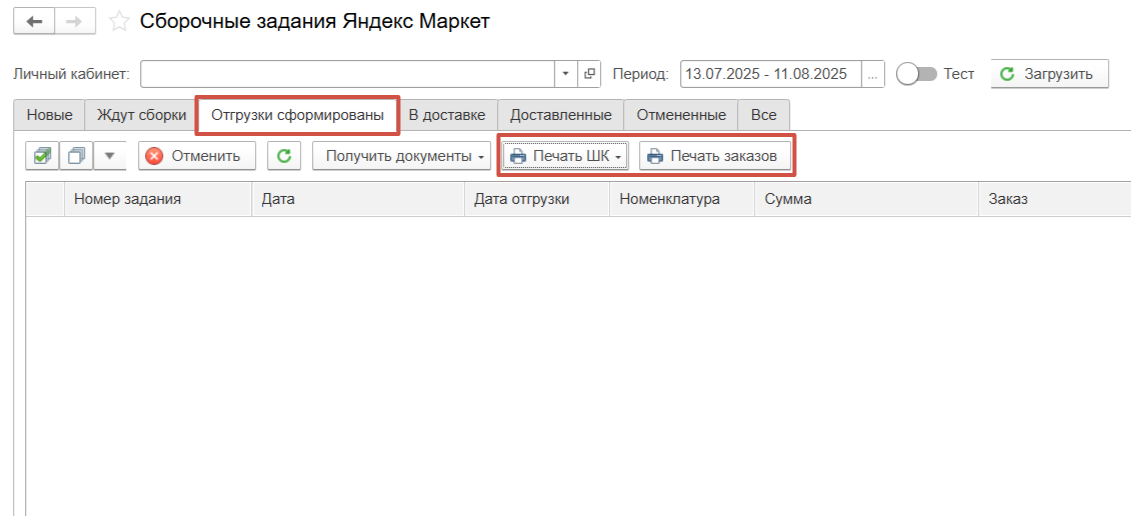The image size is (1131, 516).
Task: Add page to favorites with star icon
Action: pos(119,21)
